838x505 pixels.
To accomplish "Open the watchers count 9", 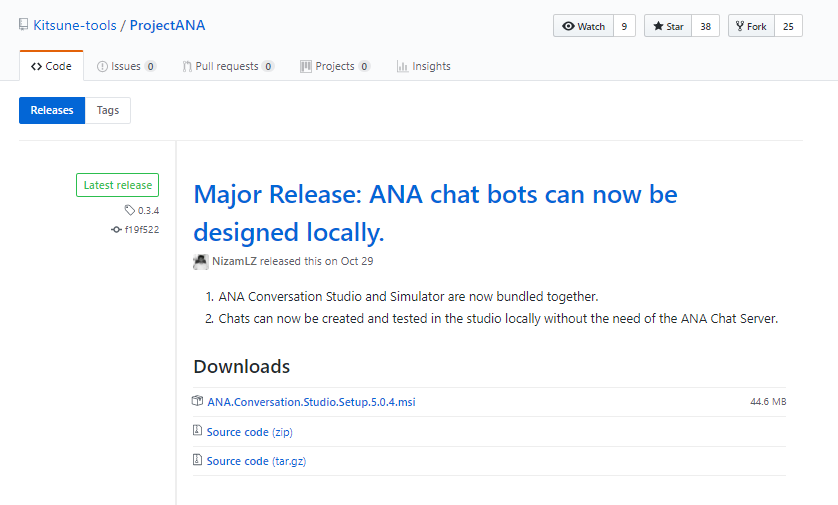I will coord(624,26).
